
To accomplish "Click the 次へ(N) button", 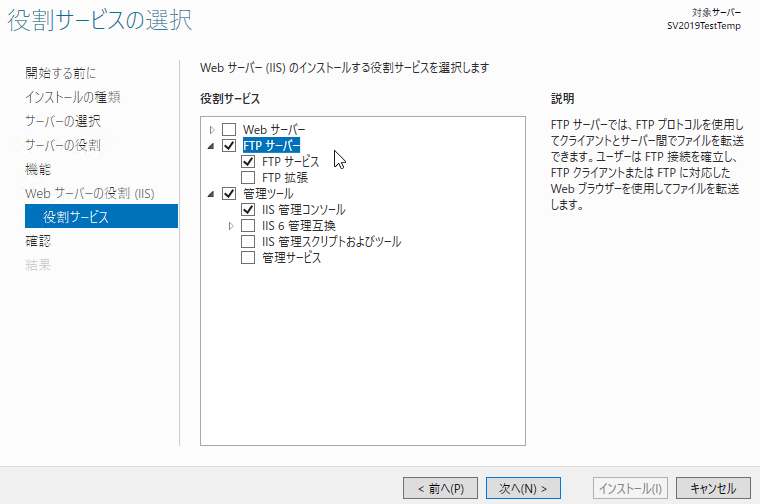I will tap(523, 488).
